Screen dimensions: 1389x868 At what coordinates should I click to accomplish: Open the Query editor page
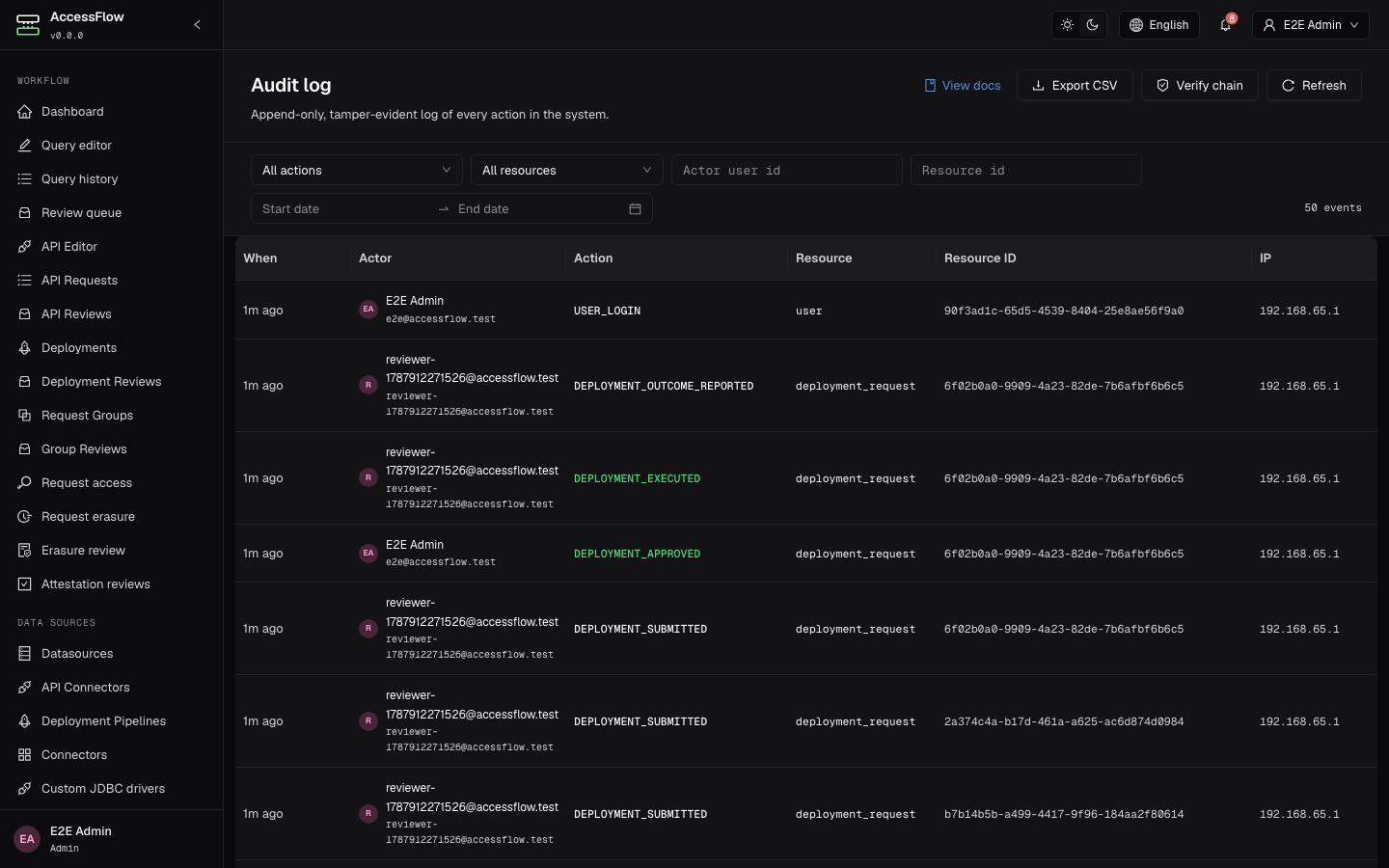(x=111, y=146)
